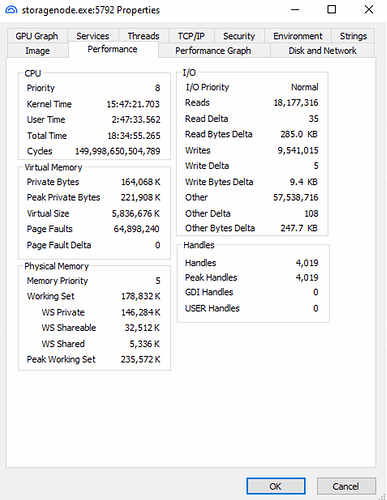
Task: Click the CPU Priority label
Action: click(x=41, y=88)
